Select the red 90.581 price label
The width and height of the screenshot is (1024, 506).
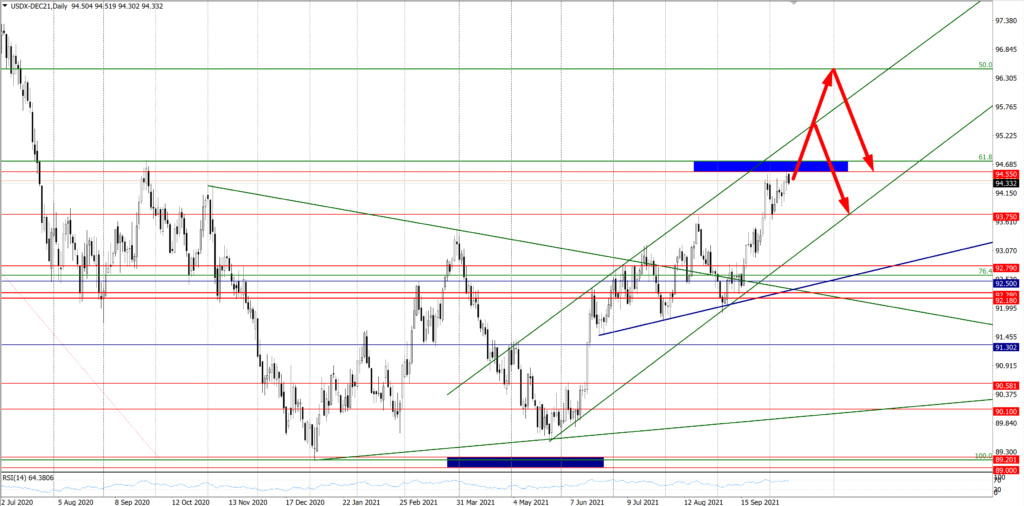coord(1006,385)
